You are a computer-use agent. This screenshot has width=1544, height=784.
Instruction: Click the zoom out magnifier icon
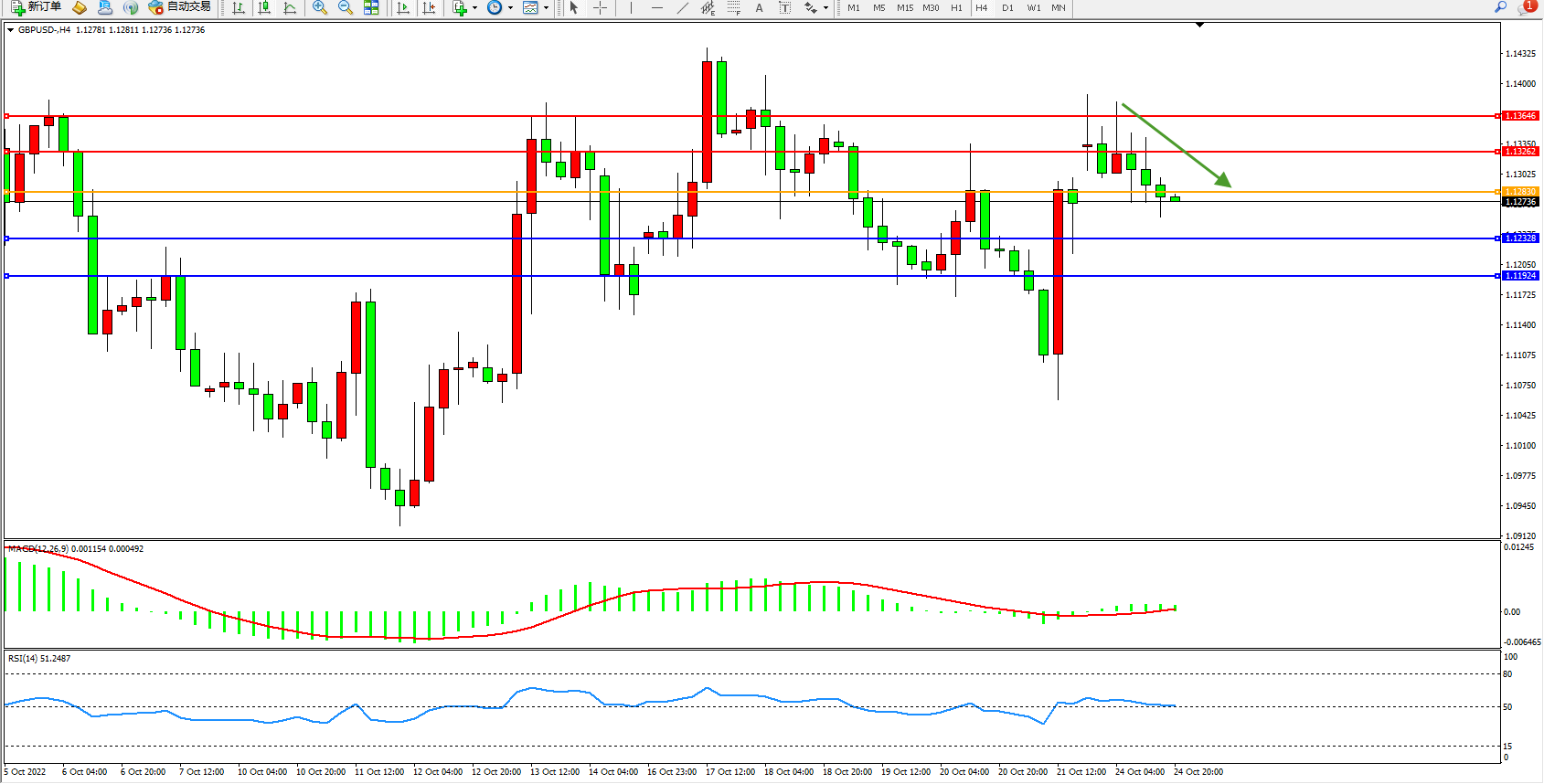click(x=345, y=7)
